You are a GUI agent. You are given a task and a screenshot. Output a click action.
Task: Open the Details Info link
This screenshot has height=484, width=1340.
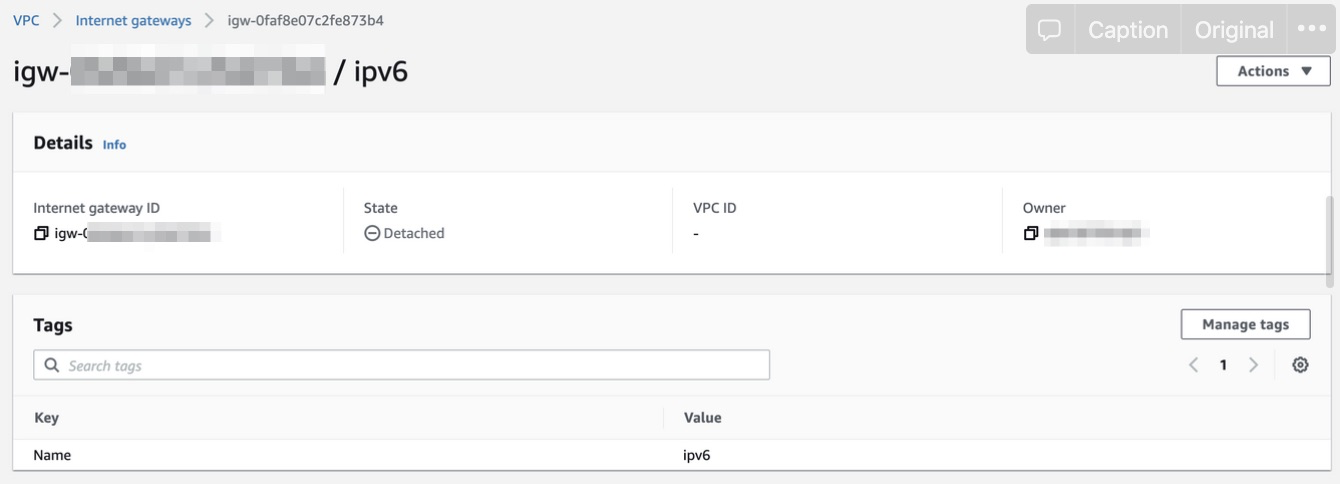[114, 145]
